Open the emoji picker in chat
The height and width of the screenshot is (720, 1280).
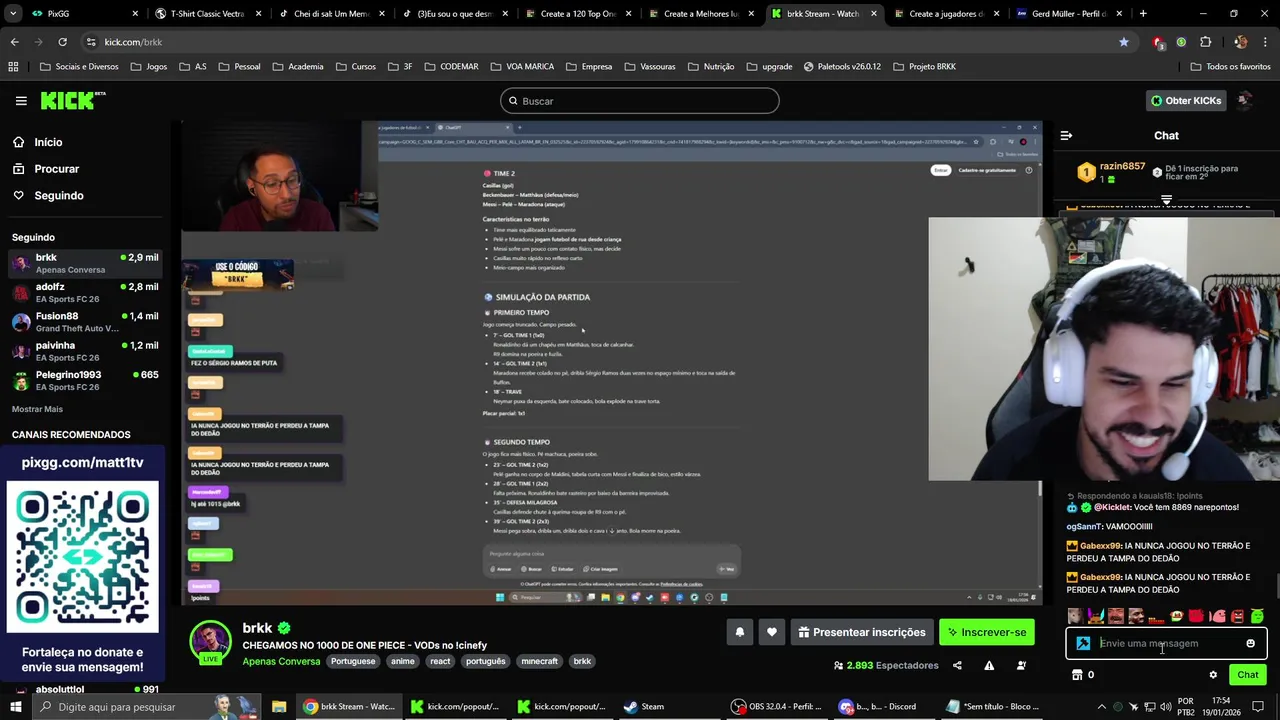[1250, 643]
